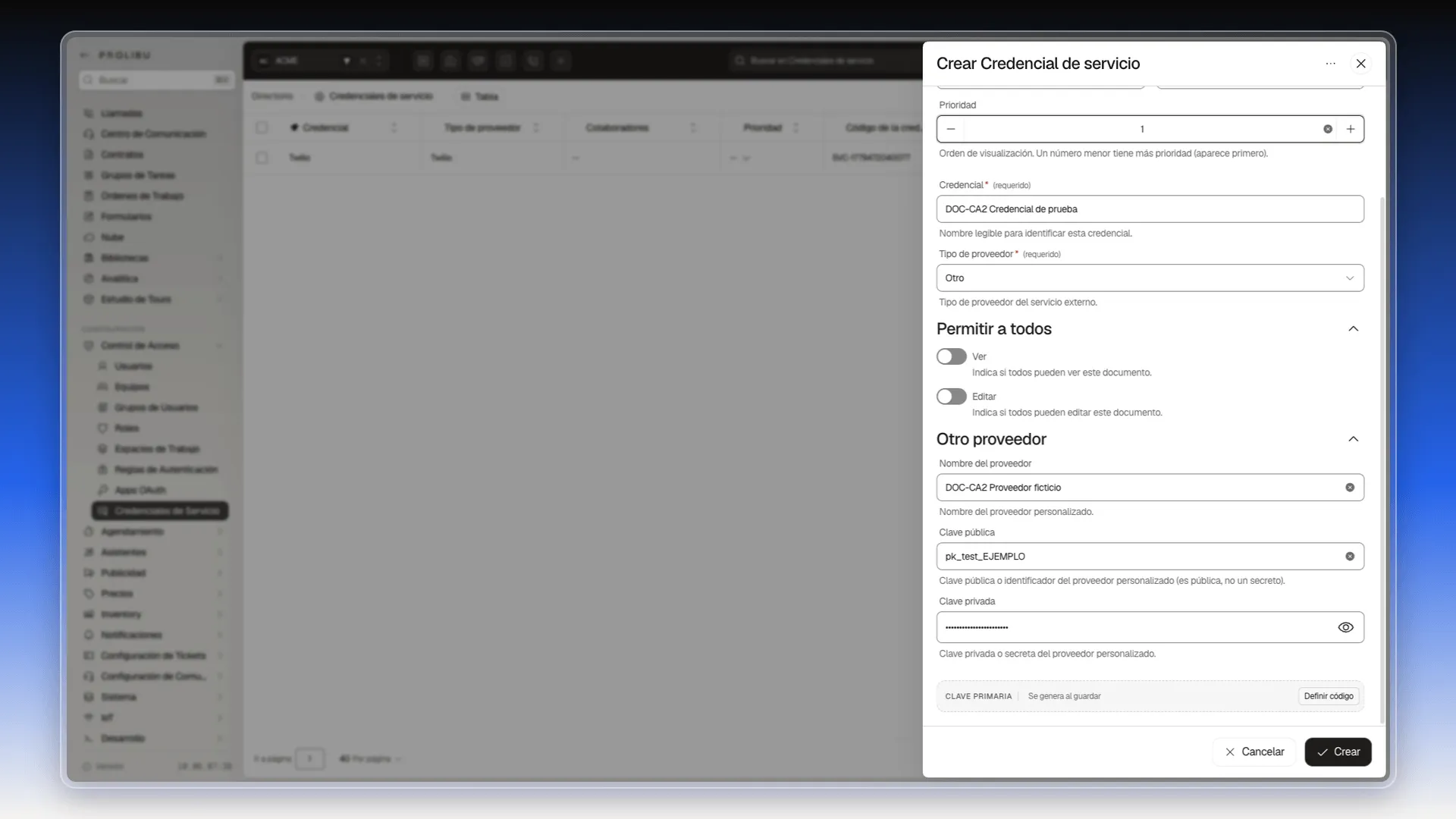
Task: Show the Clave privada with eye icon
Action: [1345, 627]
